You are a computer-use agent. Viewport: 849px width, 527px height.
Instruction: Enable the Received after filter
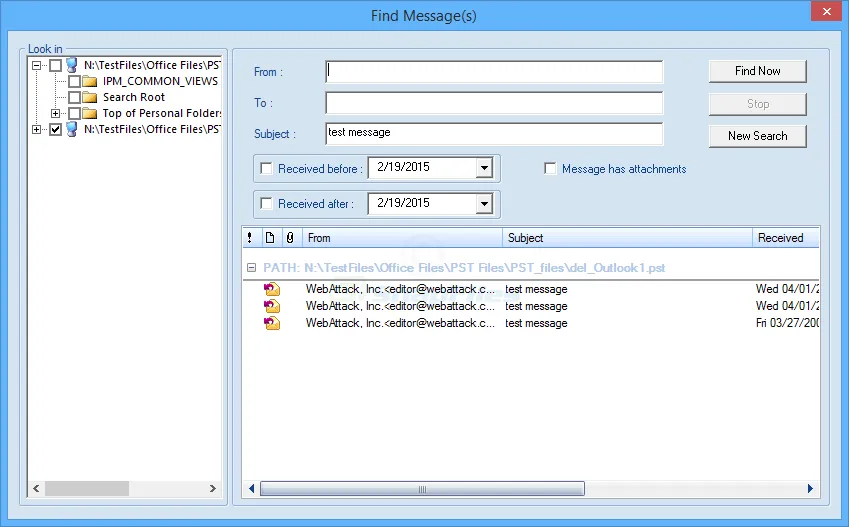pos(266,204)
